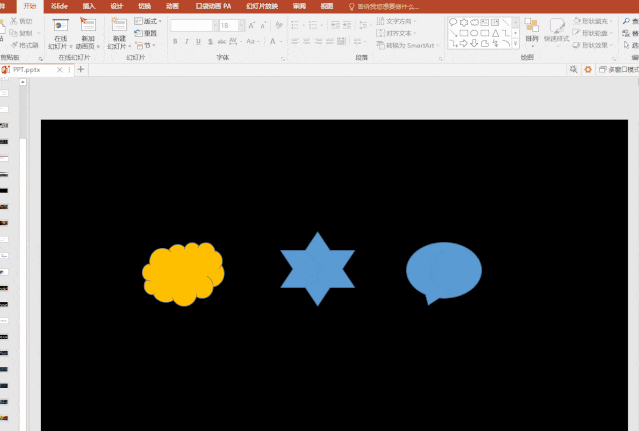Click the 新建幻灯片 new slide icon
Viewport: 639px width, 431px height.
[119, 25]
